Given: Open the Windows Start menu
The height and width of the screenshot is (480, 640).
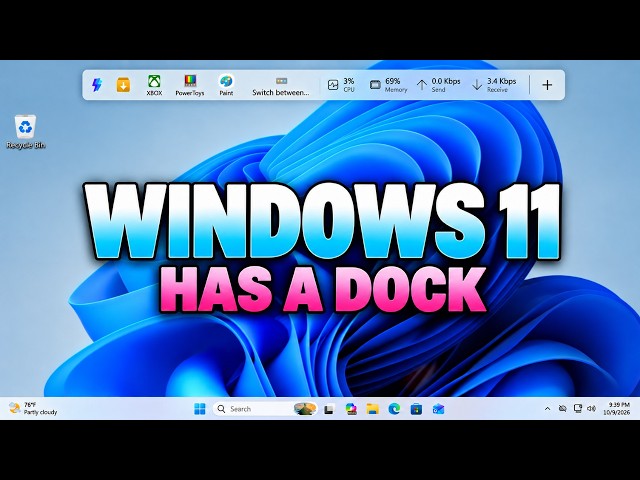Looking at the screenshot, I should (200, 409).
